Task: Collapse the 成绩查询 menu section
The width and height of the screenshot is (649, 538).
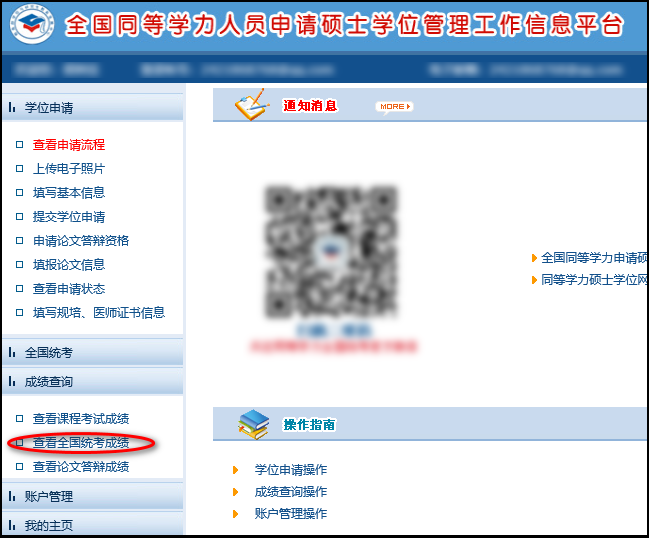Action: click(93, 382)
